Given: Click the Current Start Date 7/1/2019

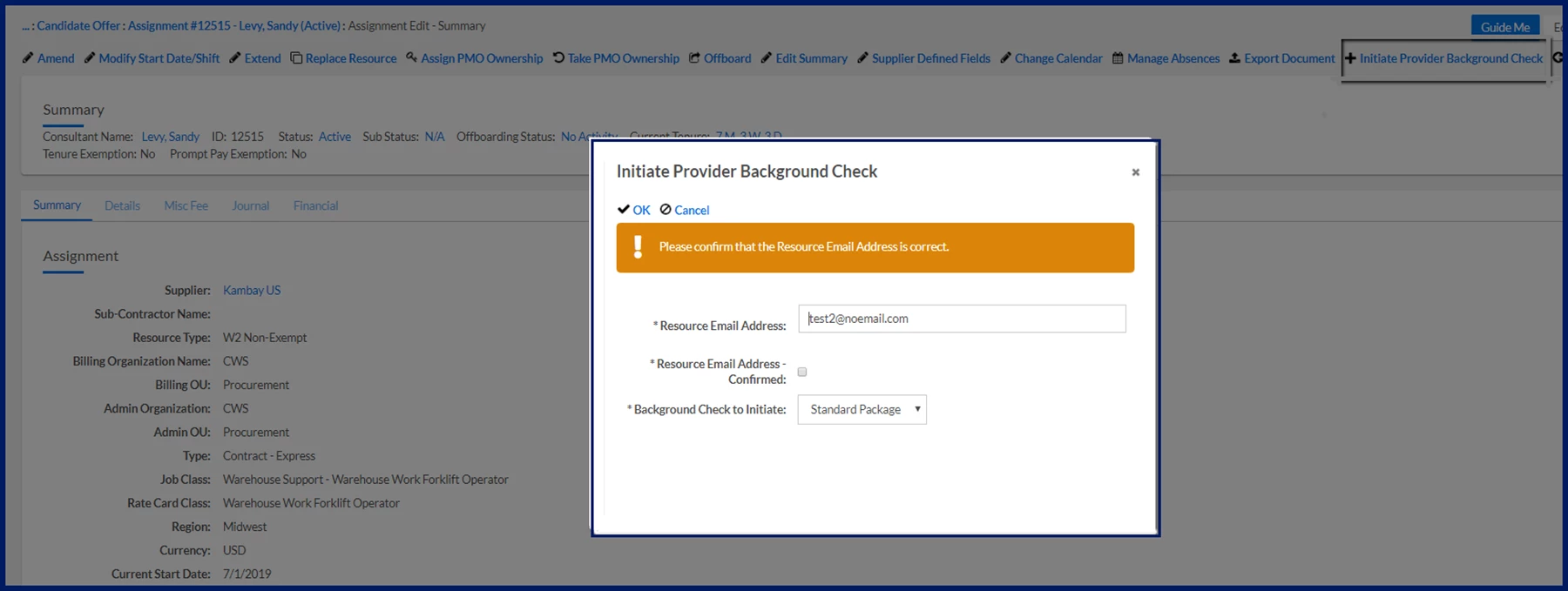Looking at the screenshot, I should coord(247,574).
